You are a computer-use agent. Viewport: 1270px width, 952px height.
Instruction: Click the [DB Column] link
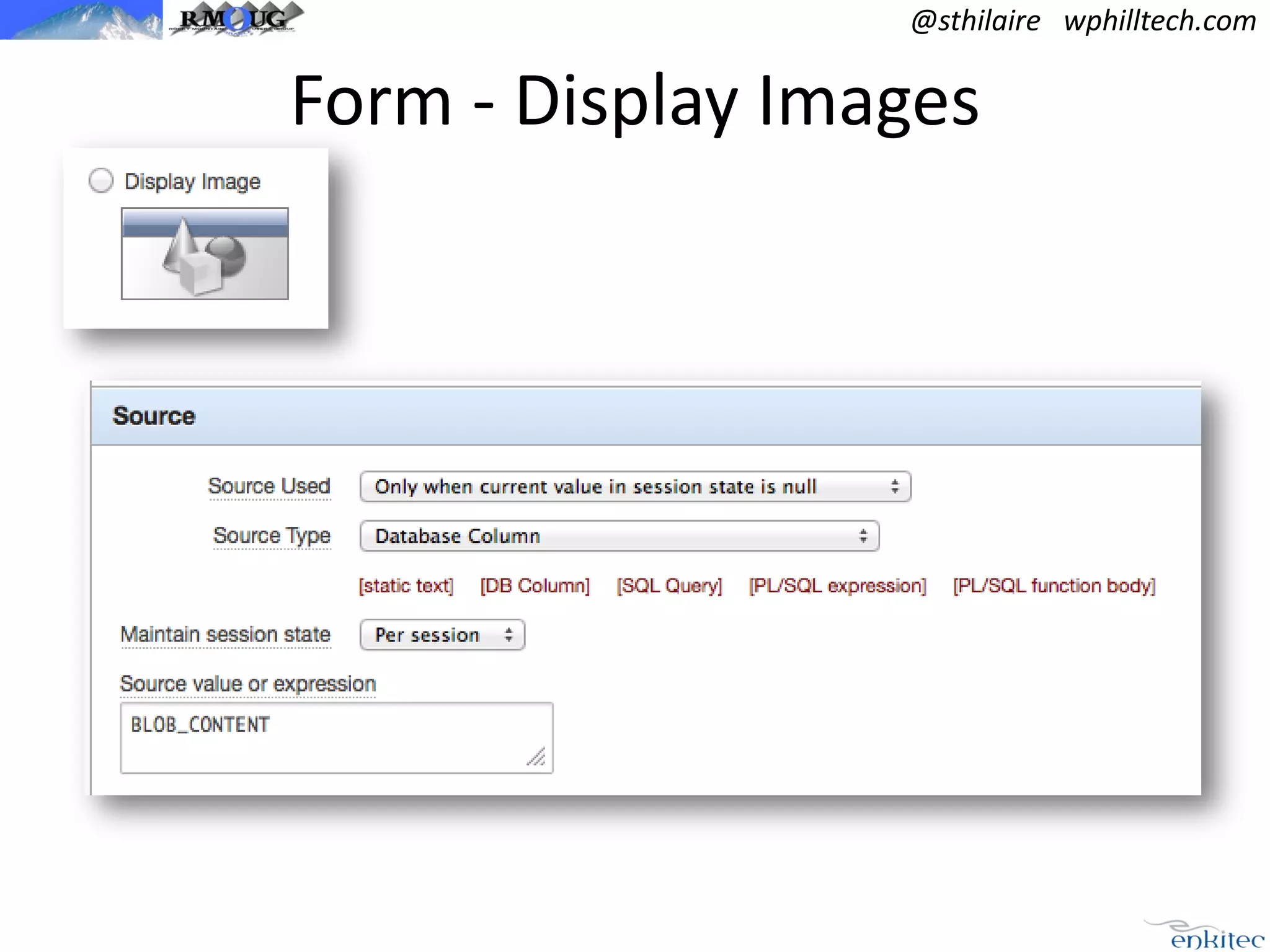pyautogui.click(x=535, y=586)
